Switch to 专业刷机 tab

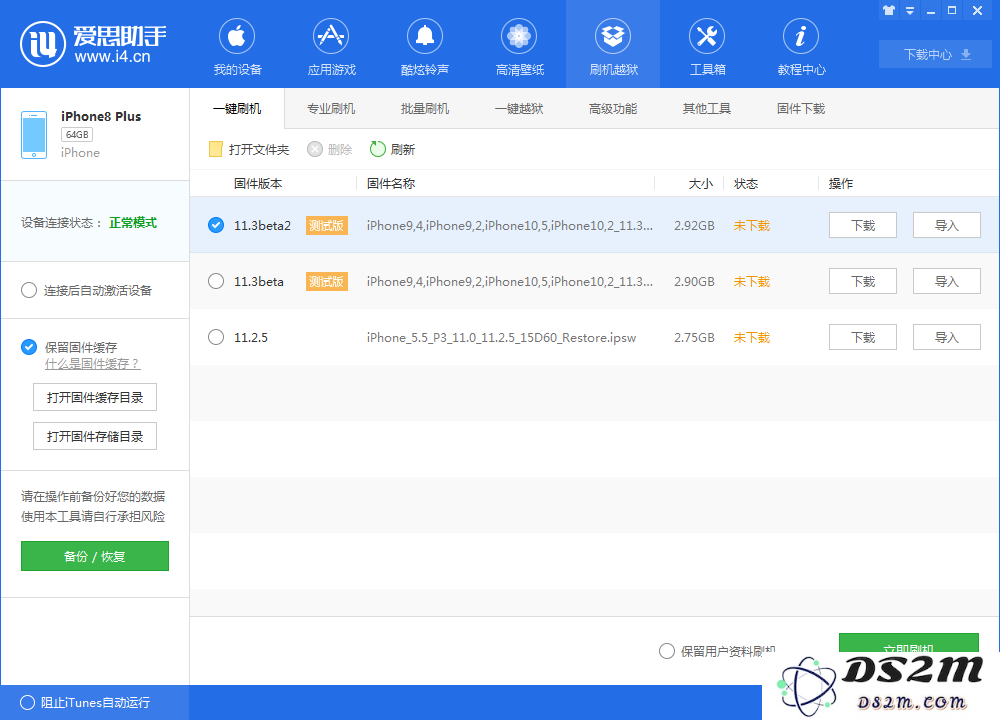coord(331,108)
